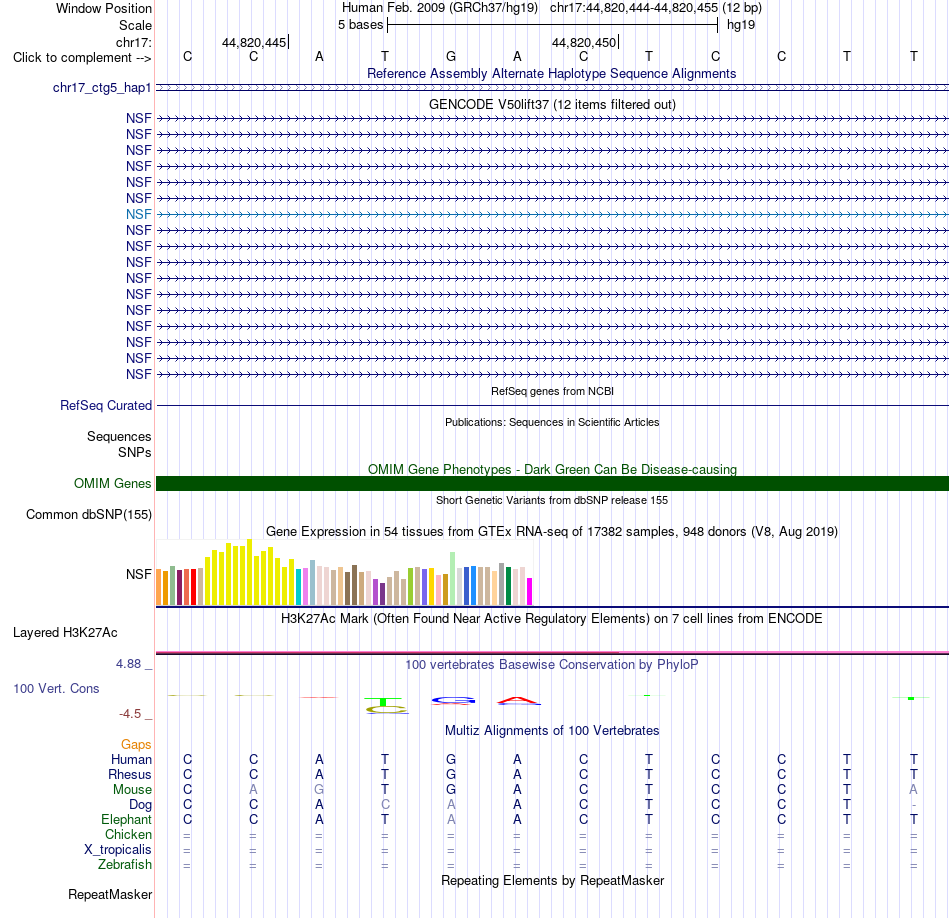Click the Sequences track label
Viewport: 950px width, 918px height.
coord(119,436)
